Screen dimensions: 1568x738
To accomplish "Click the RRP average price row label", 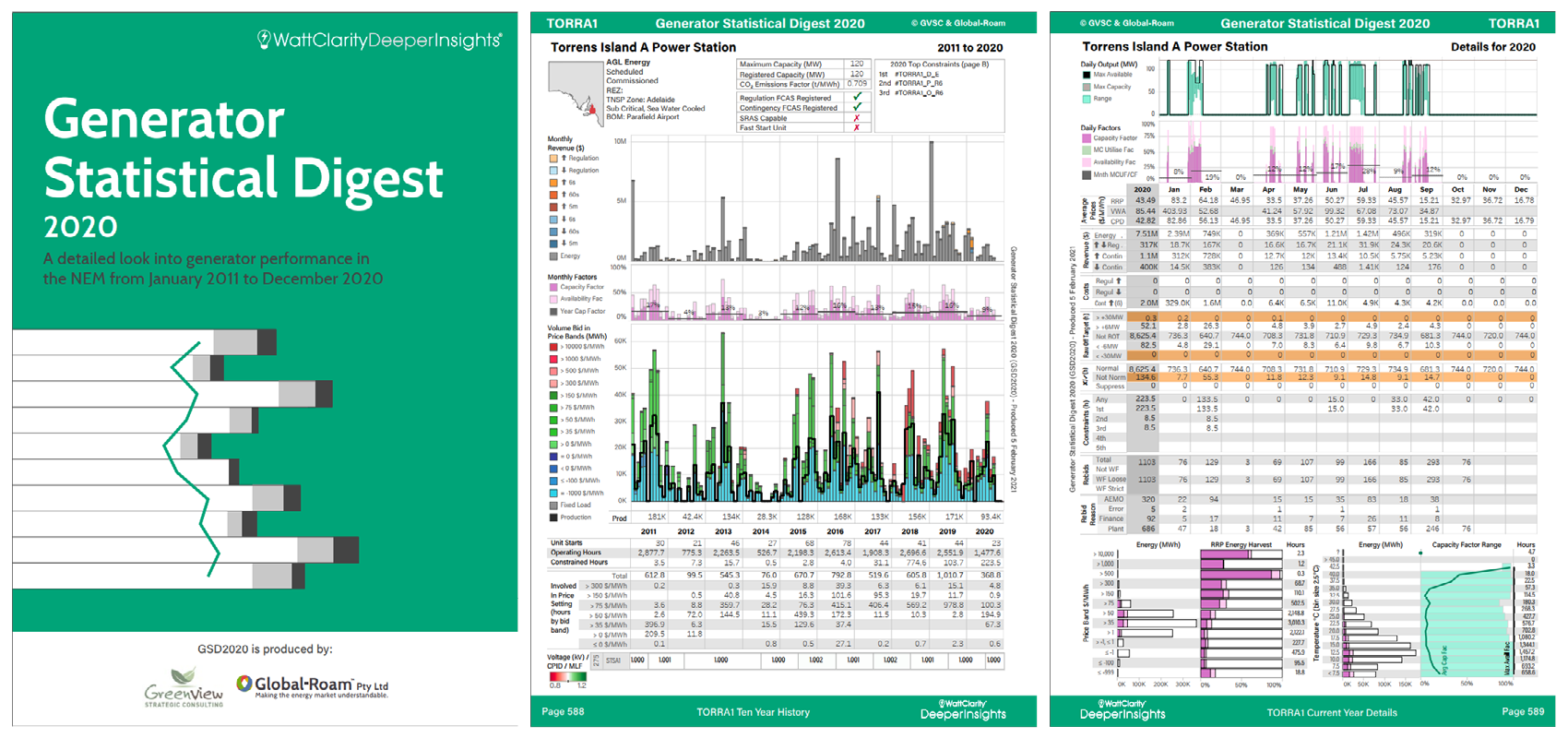I will point(1117,201).
